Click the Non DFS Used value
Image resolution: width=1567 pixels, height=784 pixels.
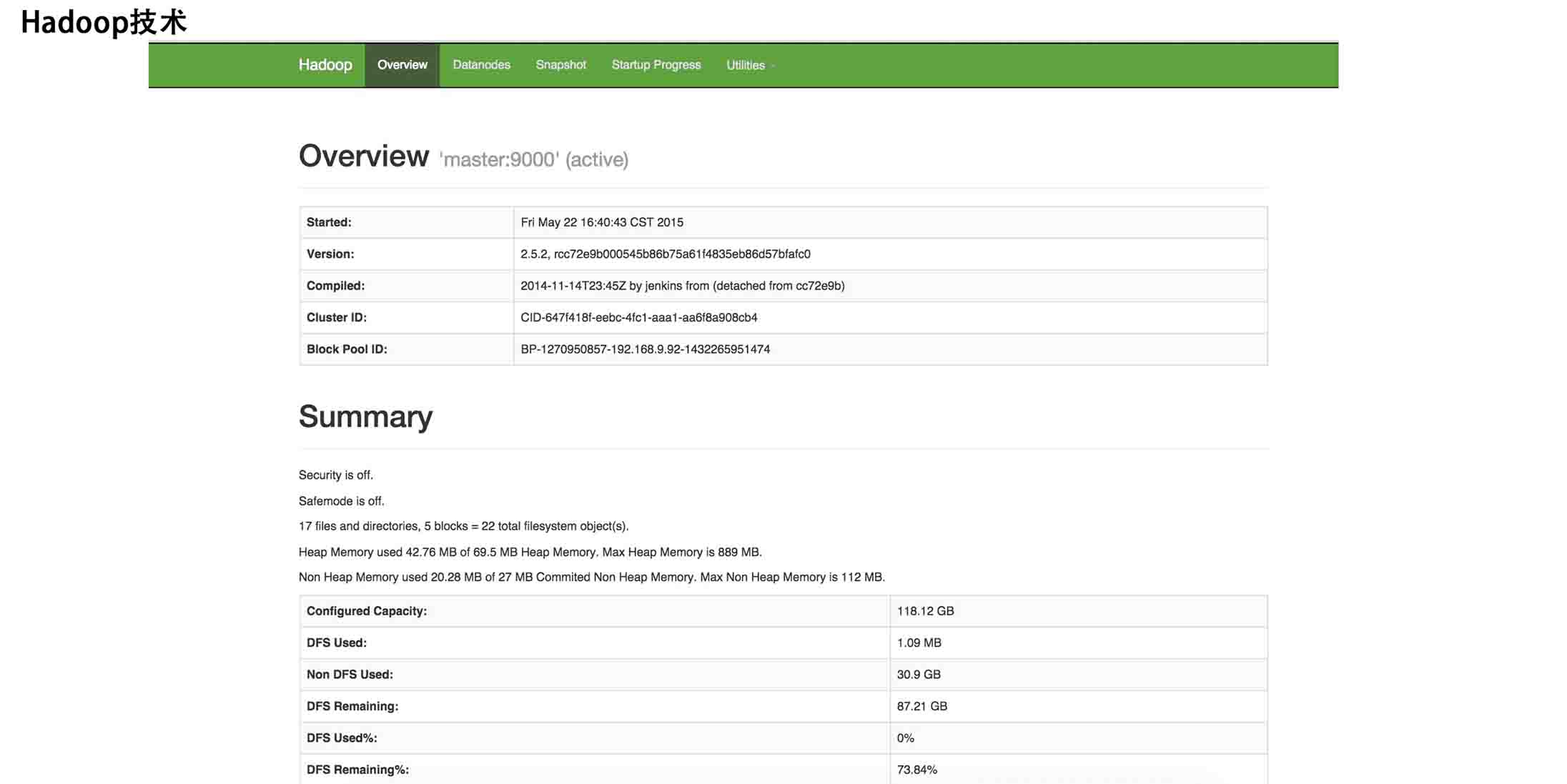click(x=919, y=674)
